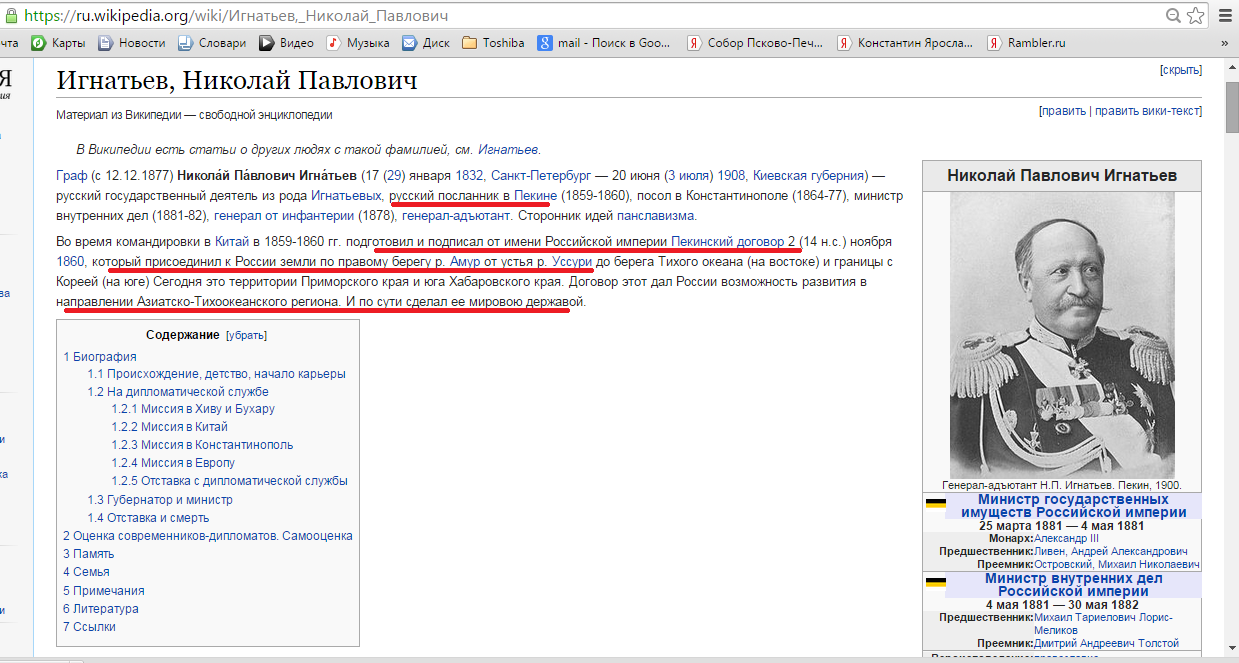
Task: Go to 1.2.4 Миссия в Европу
Action: click(x=173, y=463)
